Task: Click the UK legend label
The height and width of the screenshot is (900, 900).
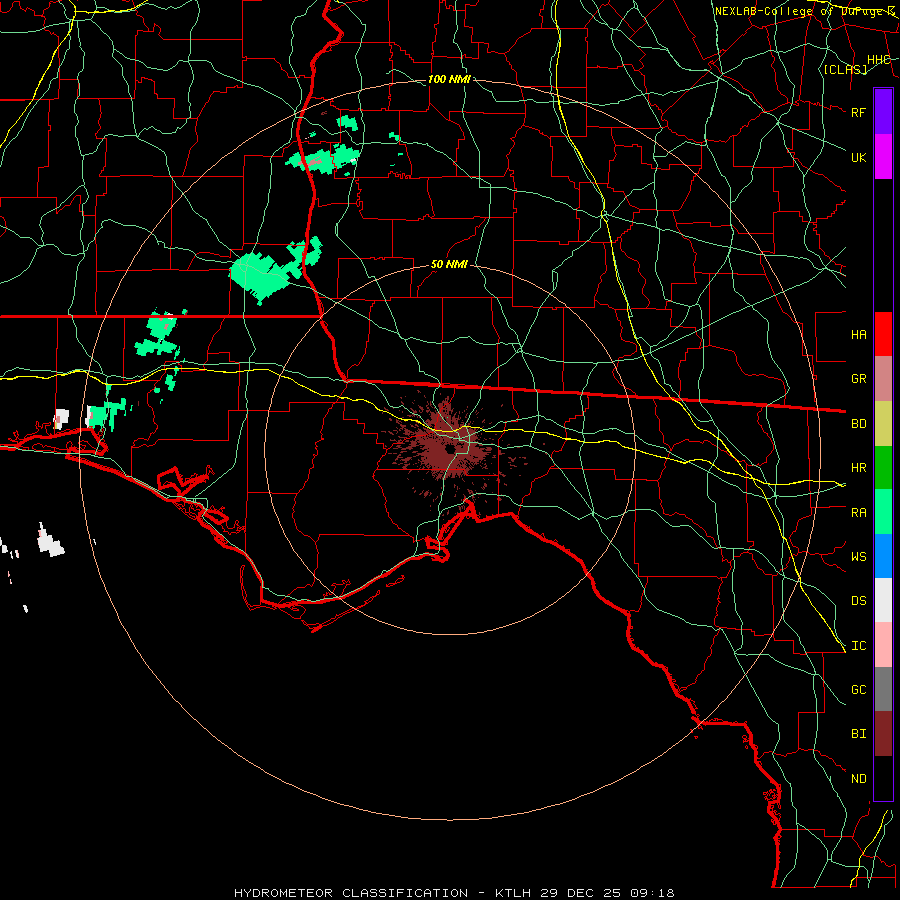Action: 858,157
